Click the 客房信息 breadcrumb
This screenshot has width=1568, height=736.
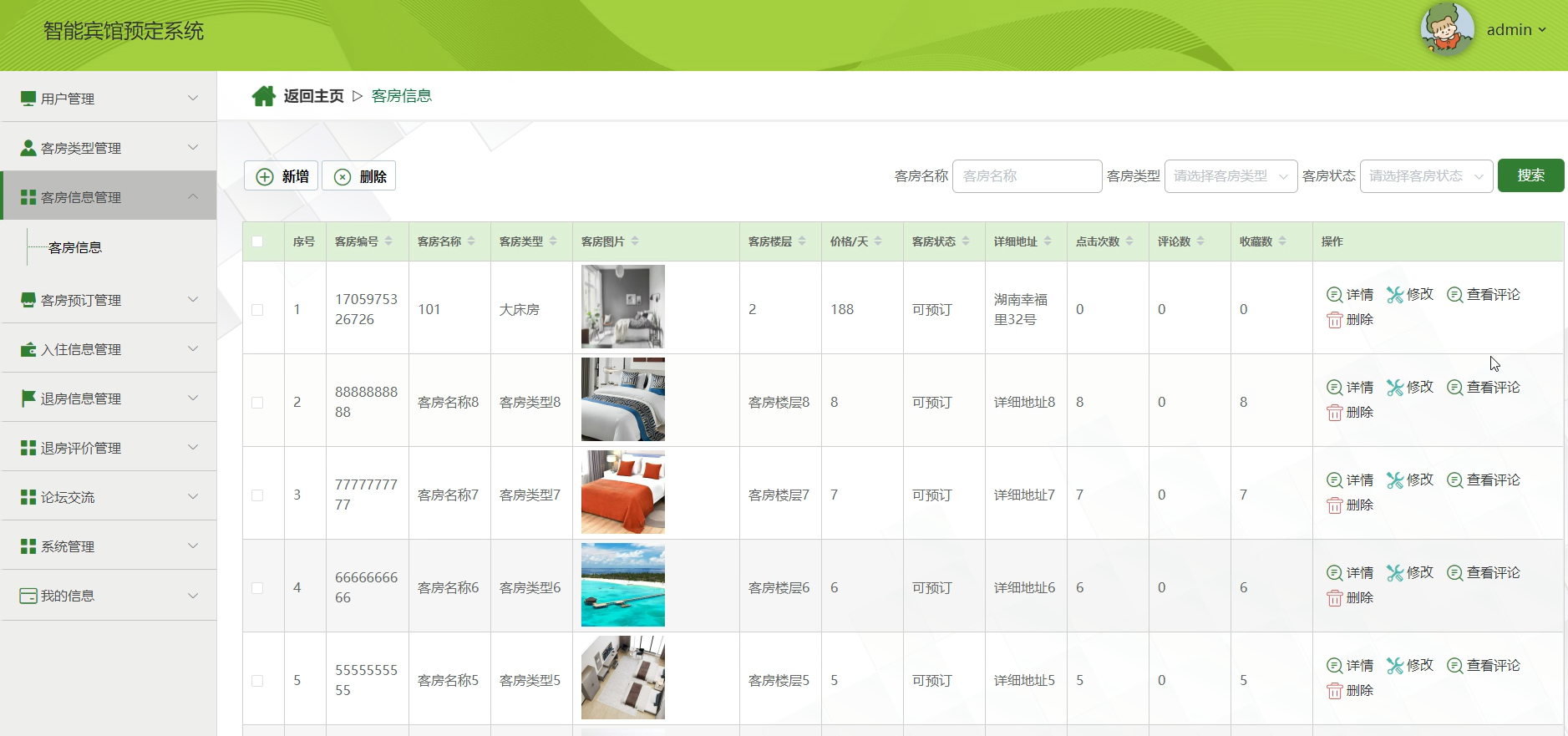[401, 96]
